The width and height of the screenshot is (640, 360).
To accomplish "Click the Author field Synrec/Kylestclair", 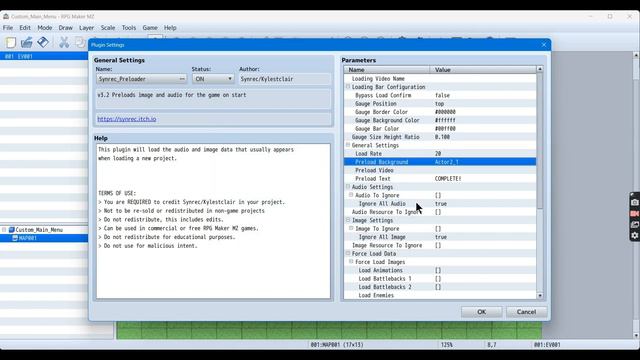I will tap(284, 79).
